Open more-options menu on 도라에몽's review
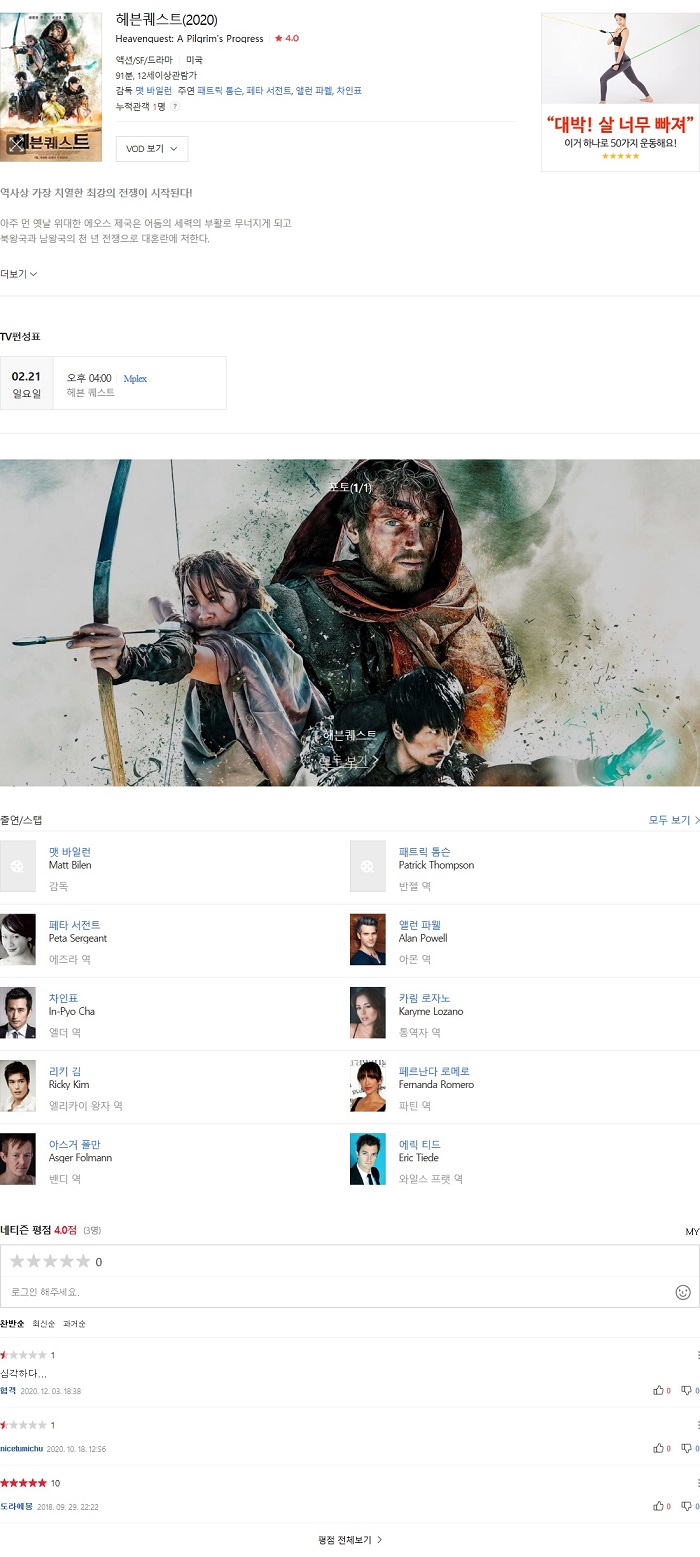Image resolution: width=700 pixels, height=1557 pixels. point(697,1482)
